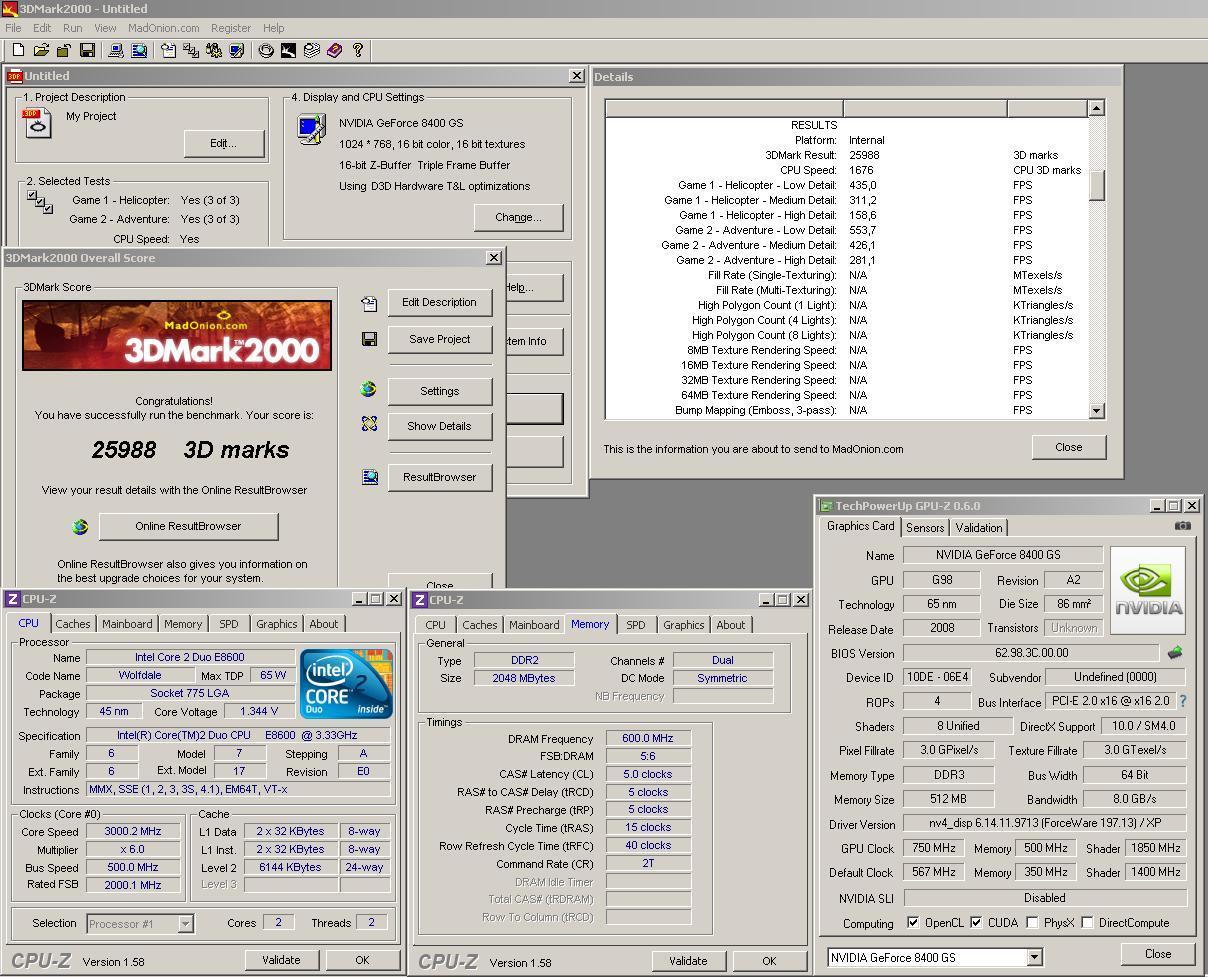Click the GPU-Z BIOS Version field
Screen dimensions: 1208x977
pos(1032,653)
